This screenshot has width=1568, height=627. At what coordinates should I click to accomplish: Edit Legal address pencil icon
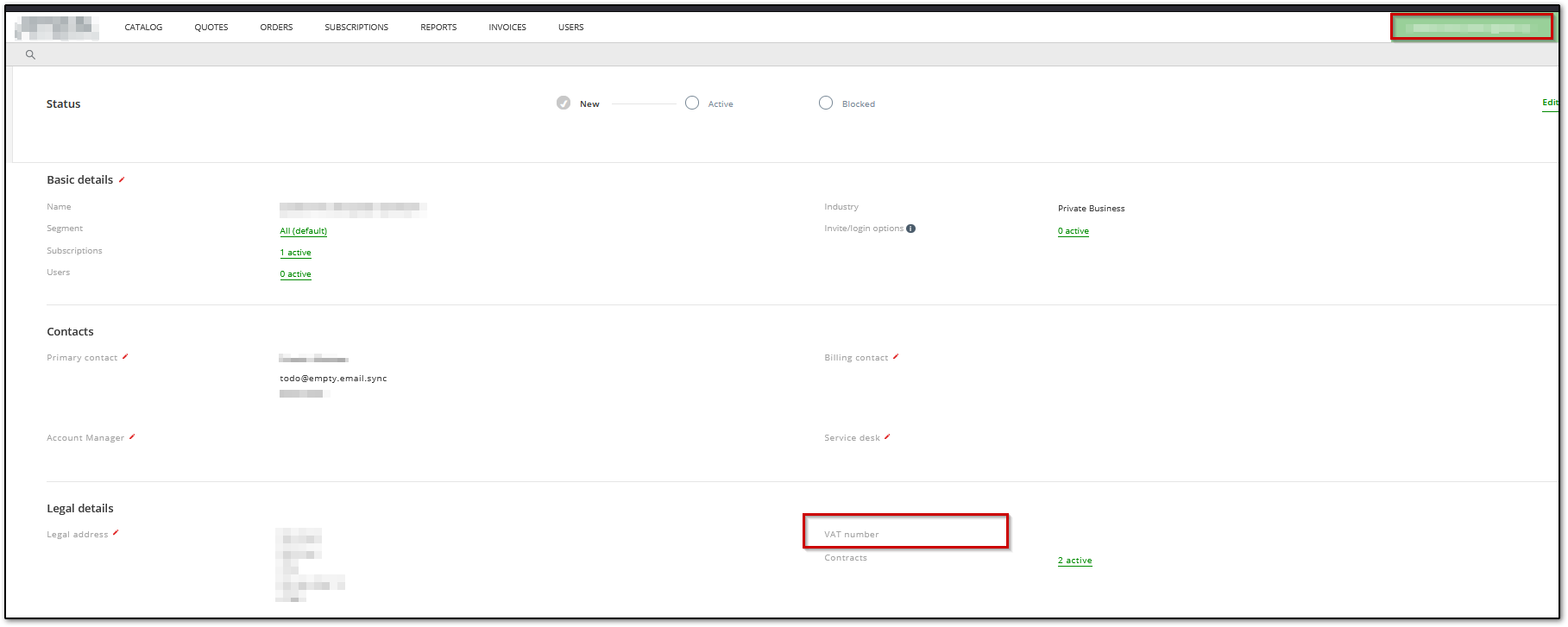point(116,532)
